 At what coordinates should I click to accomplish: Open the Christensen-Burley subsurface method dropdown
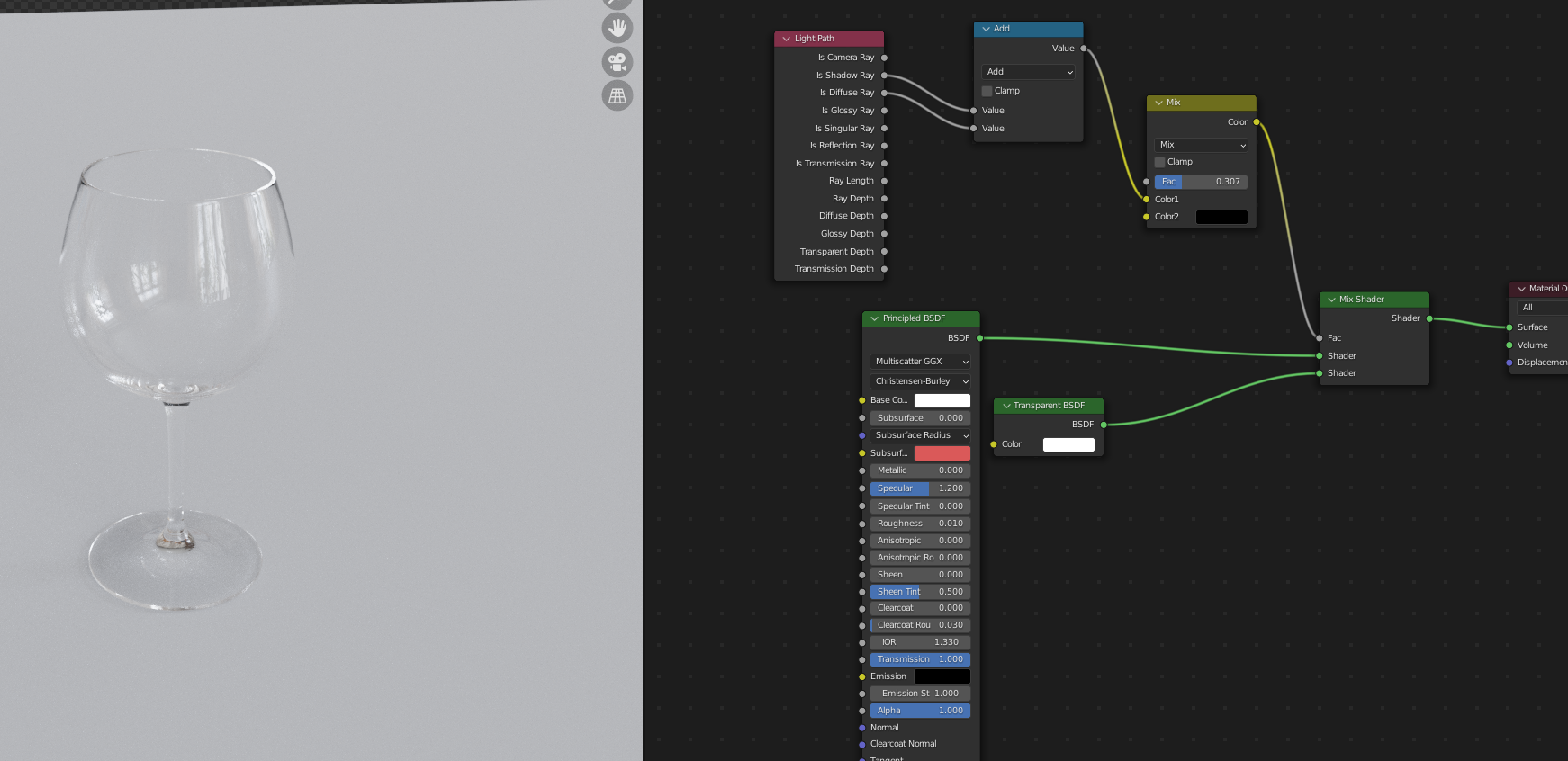(x=920, y=381)
